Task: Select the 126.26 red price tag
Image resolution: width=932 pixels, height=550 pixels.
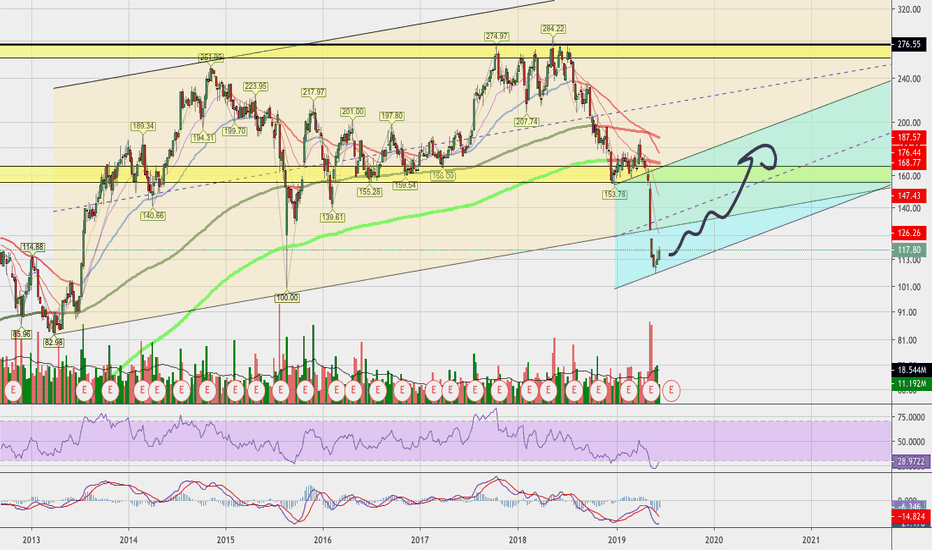Action: [909, 233]
